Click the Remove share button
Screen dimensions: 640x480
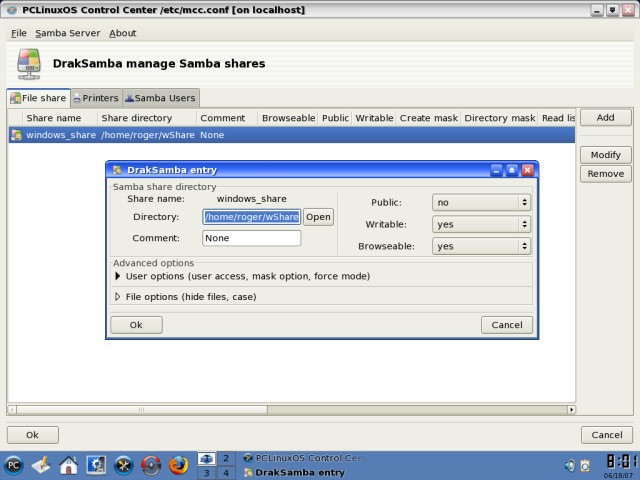[x=605, y=174]
